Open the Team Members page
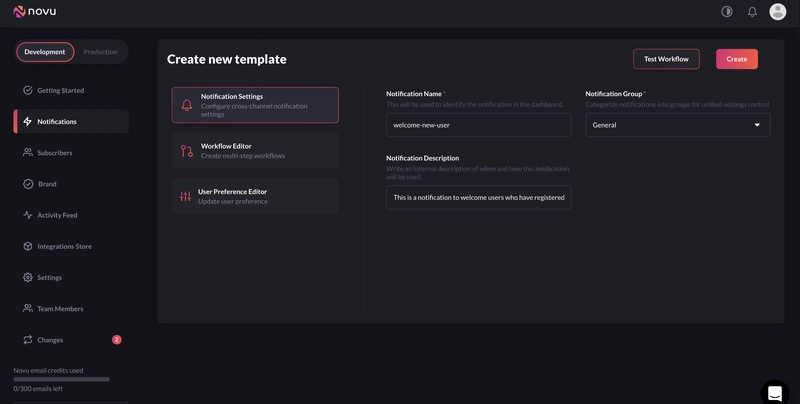 60,309
